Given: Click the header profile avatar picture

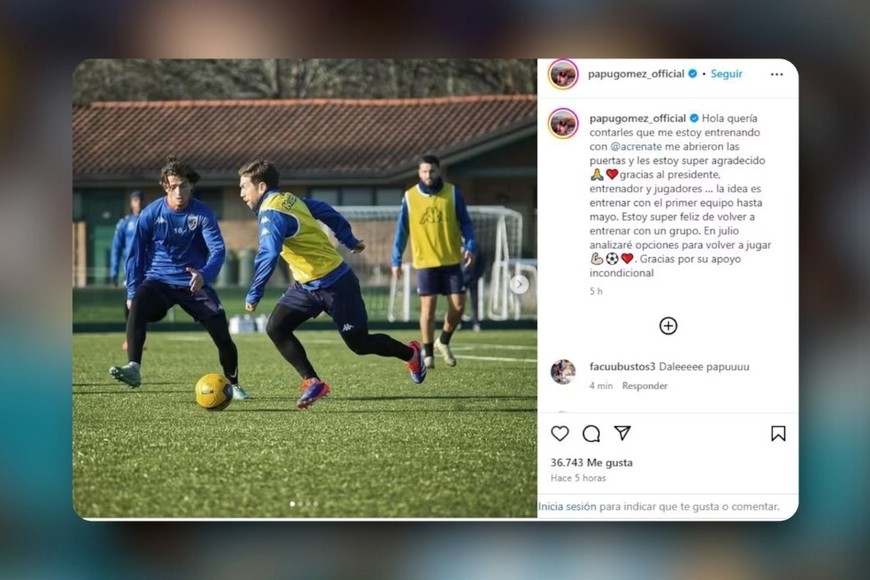Looking at the screenshot, I should coord(563,74).
